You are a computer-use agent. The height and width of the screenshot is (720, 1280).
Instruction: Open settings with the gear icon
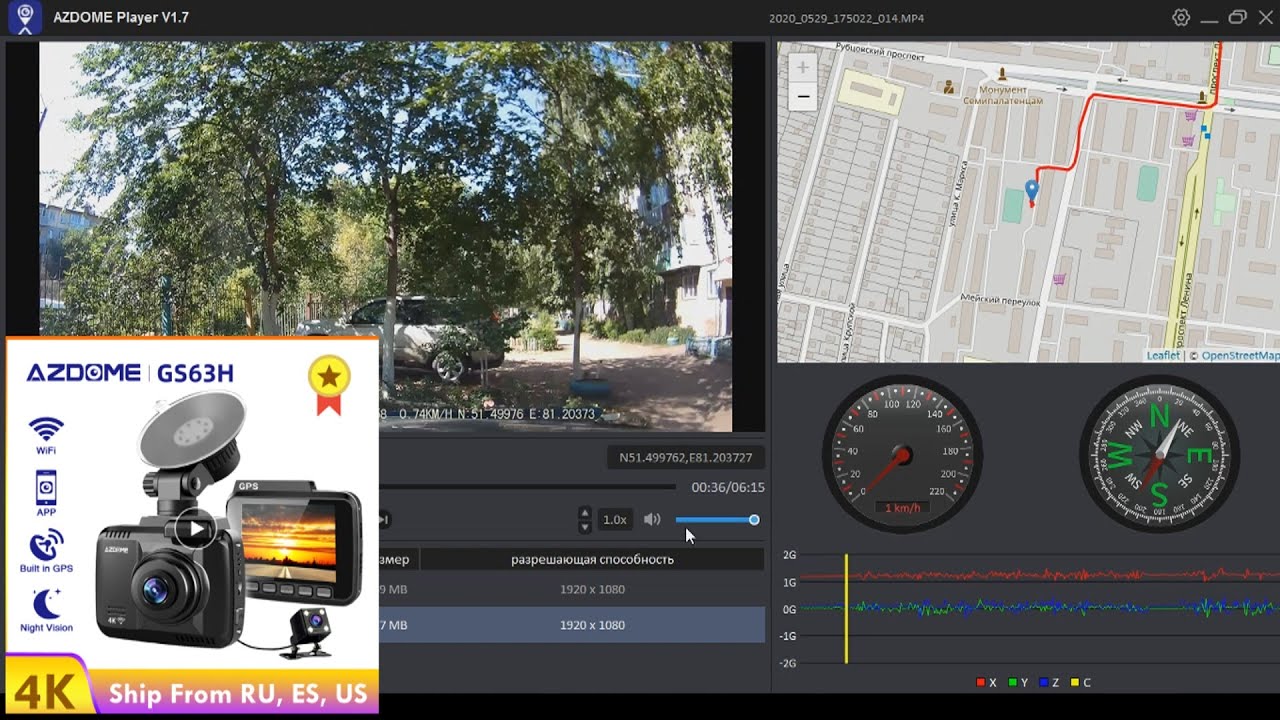coord(1181,18)
